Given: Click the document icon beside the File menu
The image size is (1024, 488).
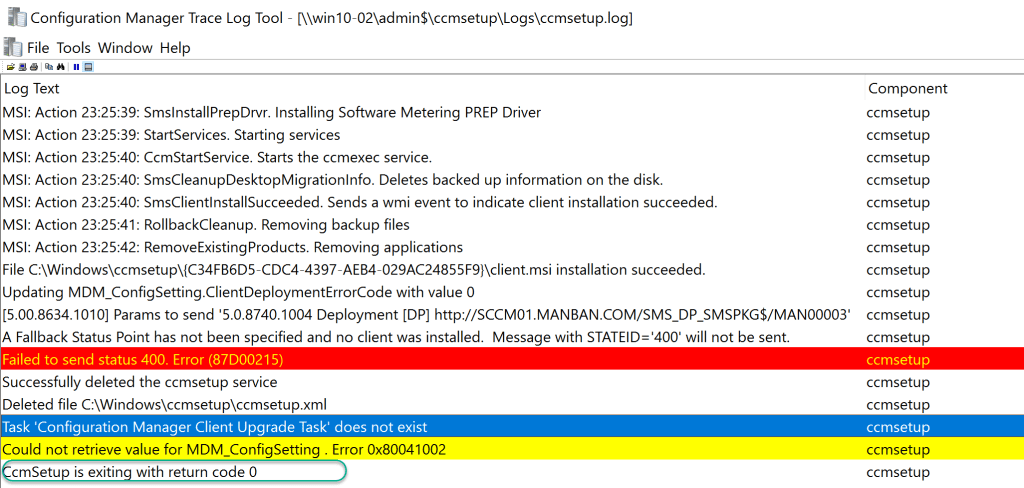Looking at the screenshot, I should 12,47.
